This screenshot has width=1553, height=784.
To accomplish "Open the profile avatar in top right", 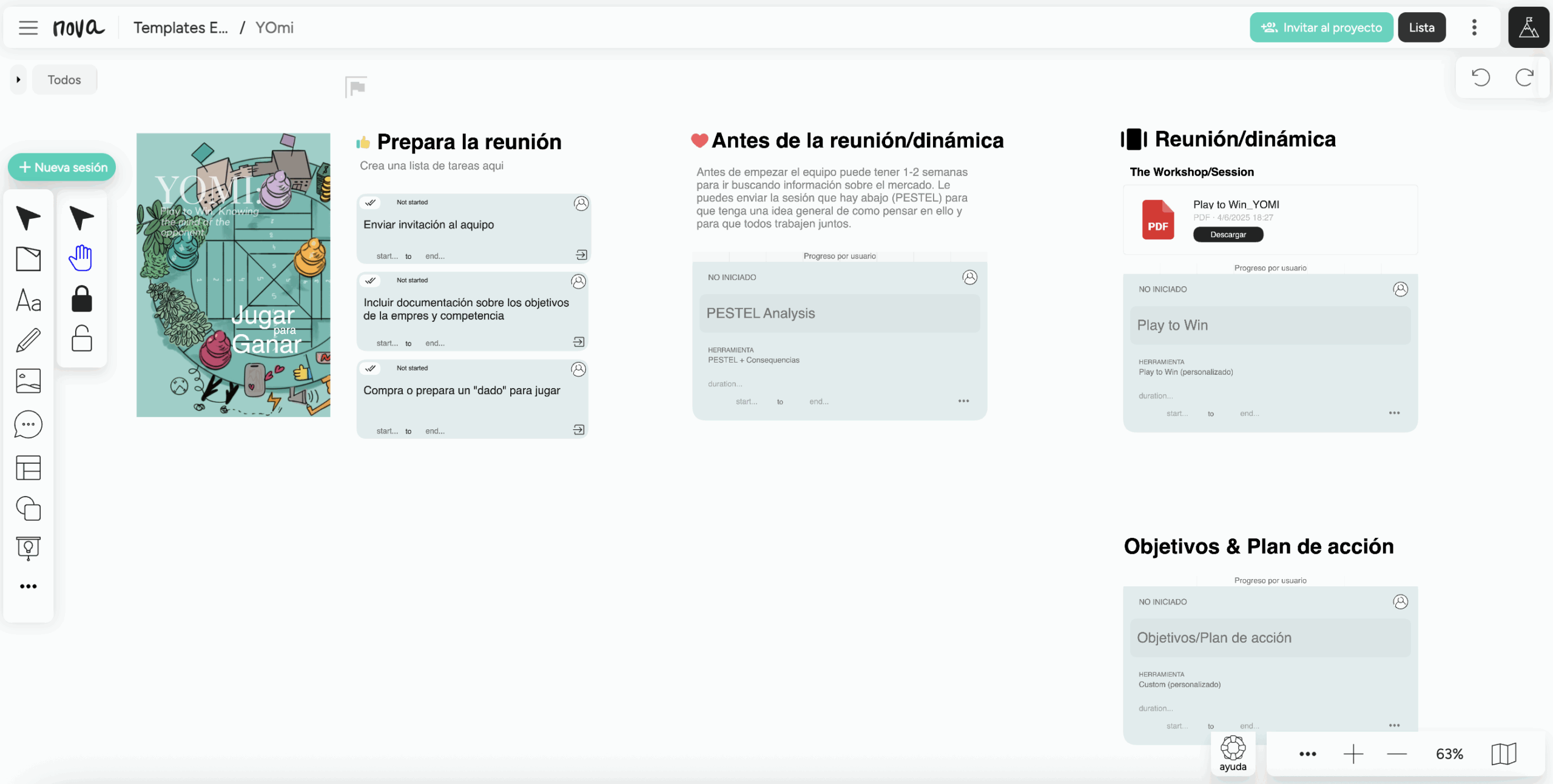I will click(x=1528, y=27).
